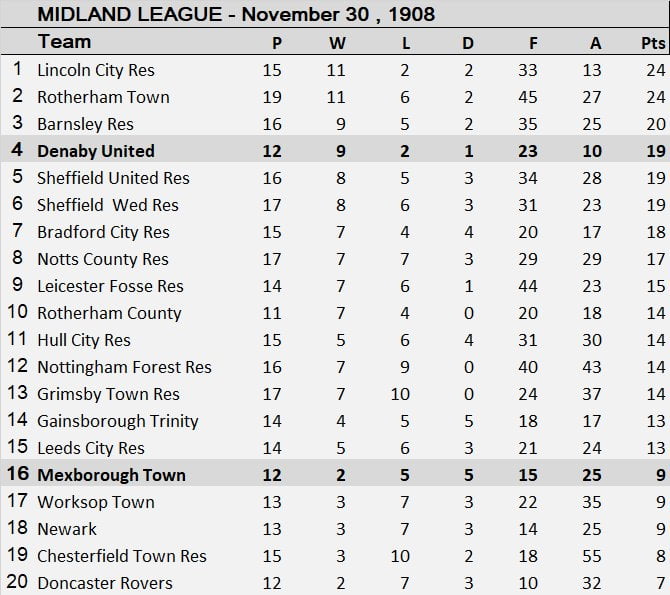Image resolution: width=670 pixels, height=595 pixels.
Task: Select the Nottingham Forest Res team name
Action: (124, 367)
